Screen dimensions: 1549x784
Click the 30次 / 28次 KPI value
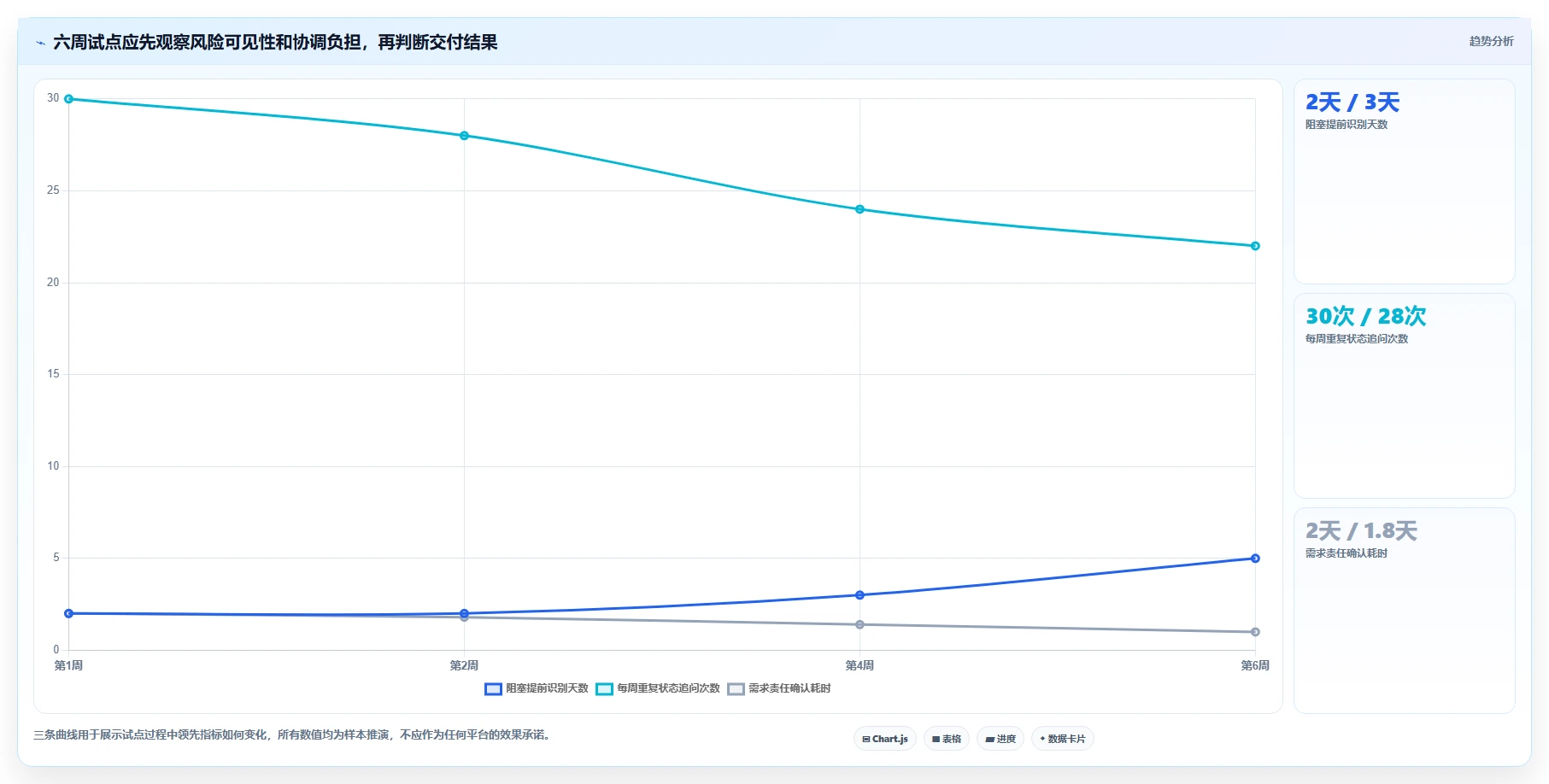click(x=1365, y=317)
